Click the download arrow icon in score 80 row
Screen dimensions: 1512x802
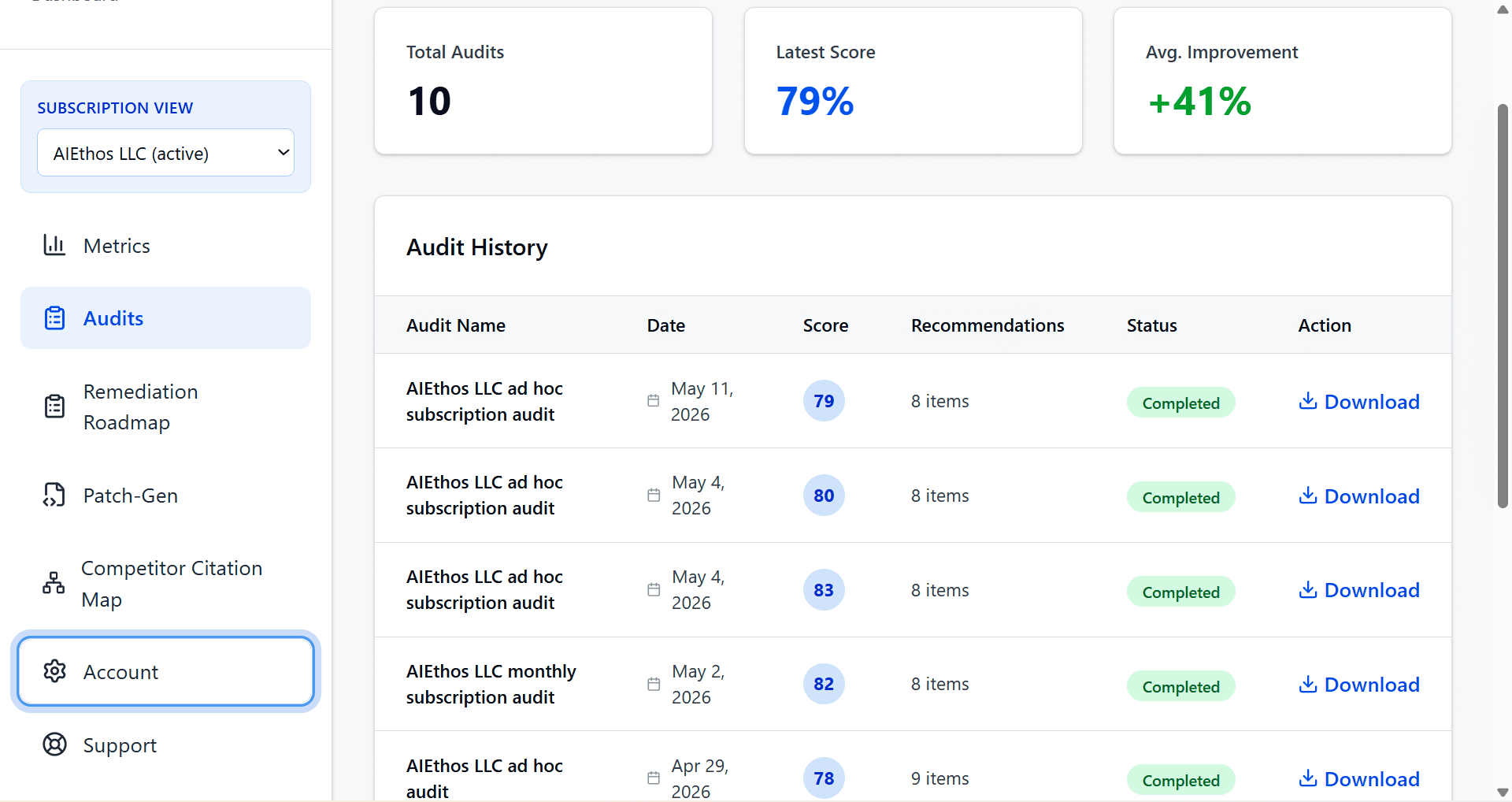[1308, 496]
